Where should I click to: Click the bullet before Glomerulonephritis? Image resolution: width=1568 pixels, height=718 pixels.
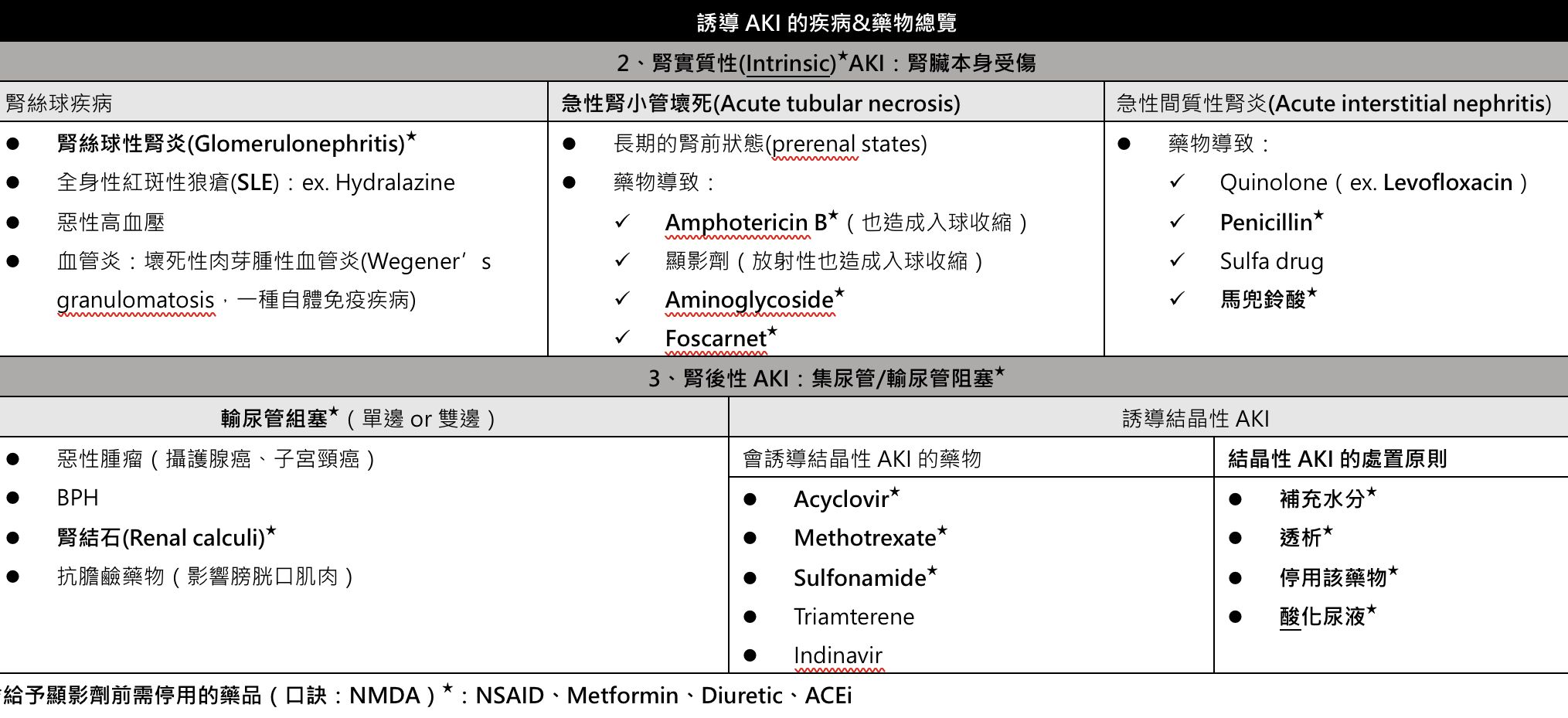(13, 144)
